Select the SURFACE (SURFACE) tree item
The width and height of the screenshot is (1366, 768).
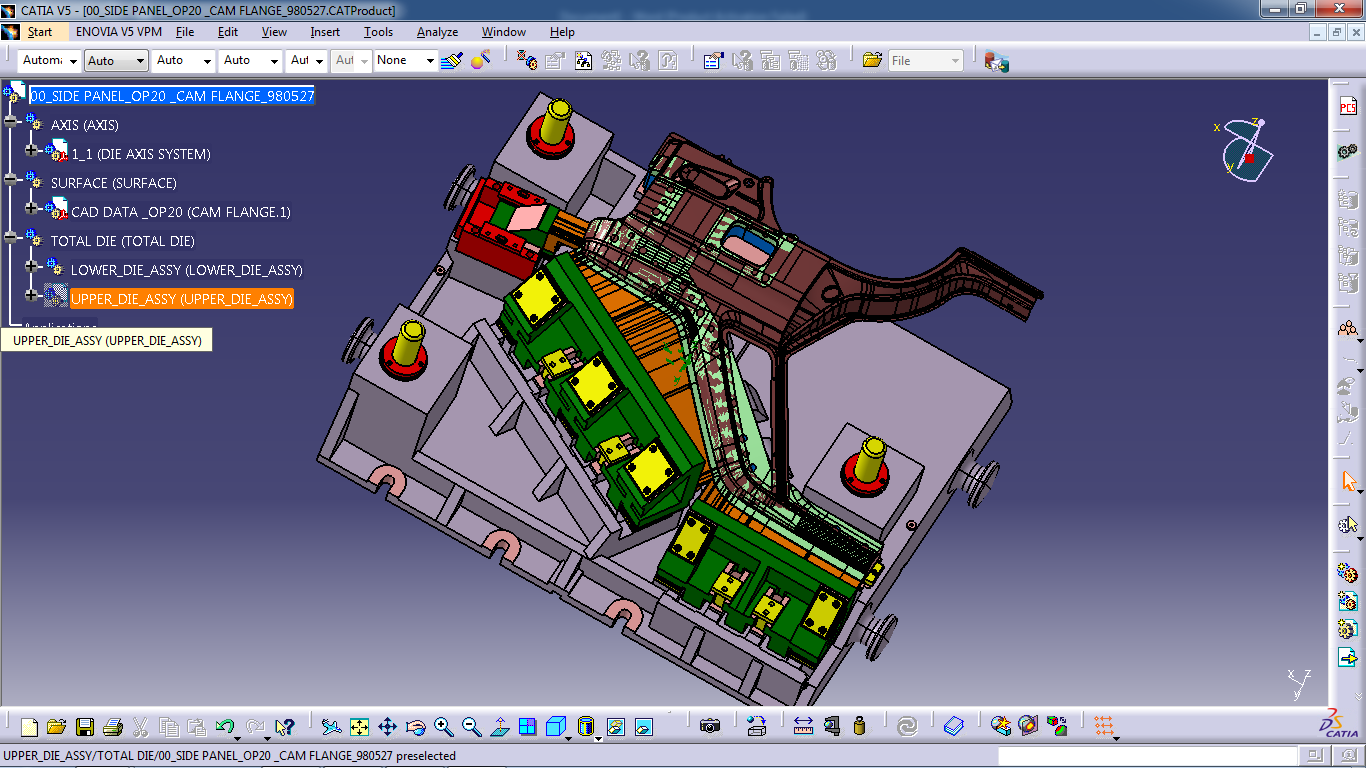coord(113,183)
